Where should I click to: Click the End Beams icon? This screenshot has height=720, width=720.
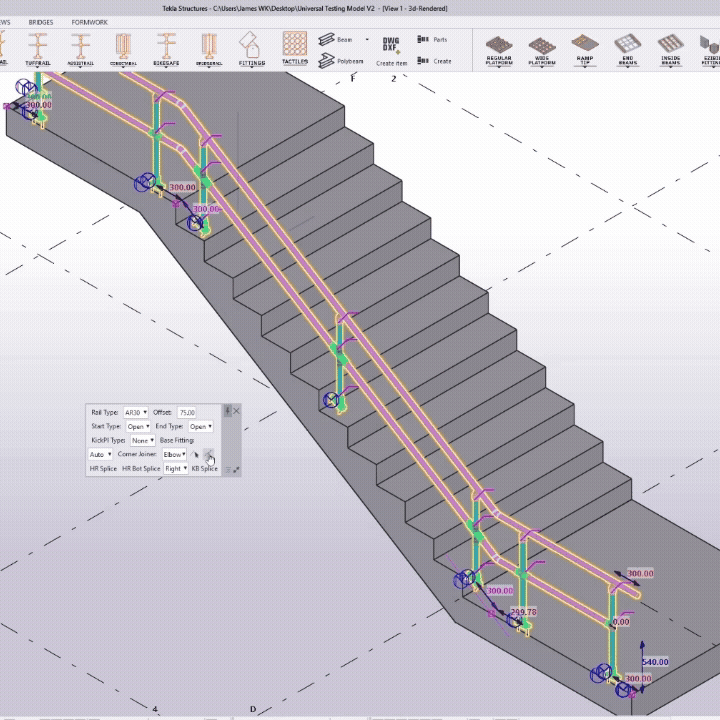pyautogui.click(x=627, y=47)
